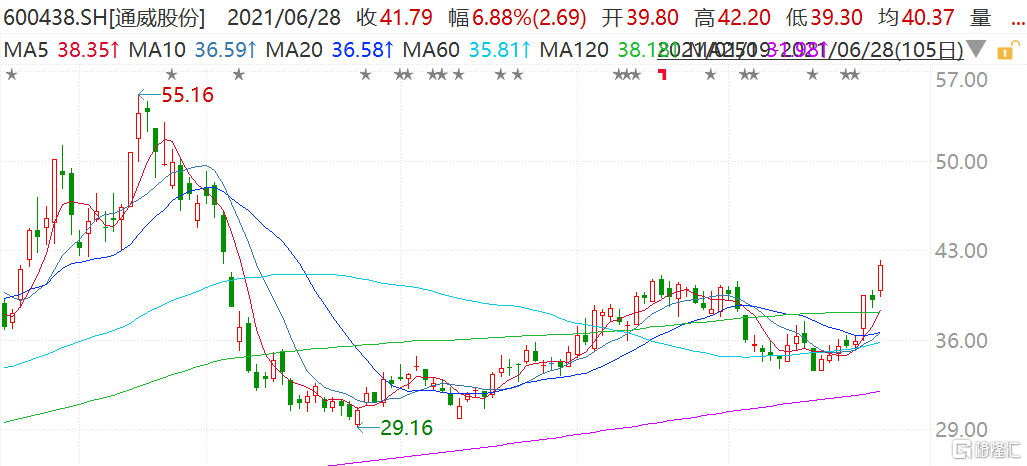Viewport: 1027px width, 466px height.
Task: Click the latest red candlestick at chart's right
Action: click(881, 278)
